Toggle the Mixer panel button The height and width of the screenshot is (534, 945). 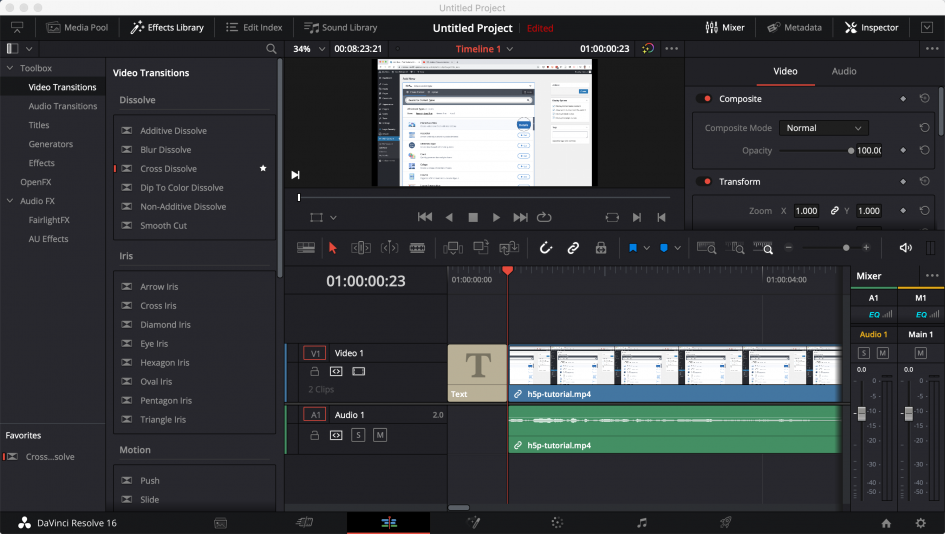pos(725,28)
